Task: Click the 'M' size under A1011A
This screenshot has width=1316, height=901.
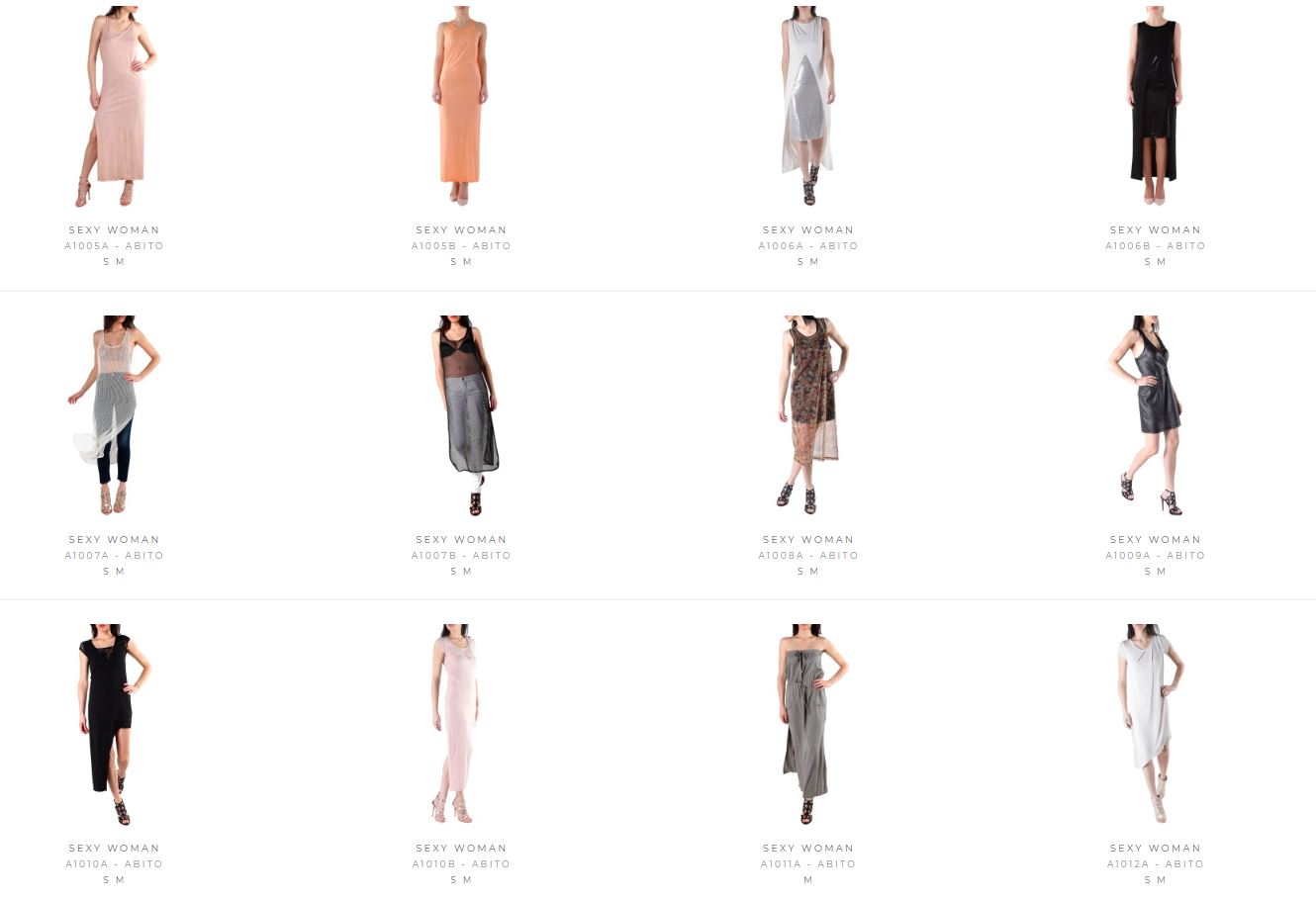Action: click(808, 880)
